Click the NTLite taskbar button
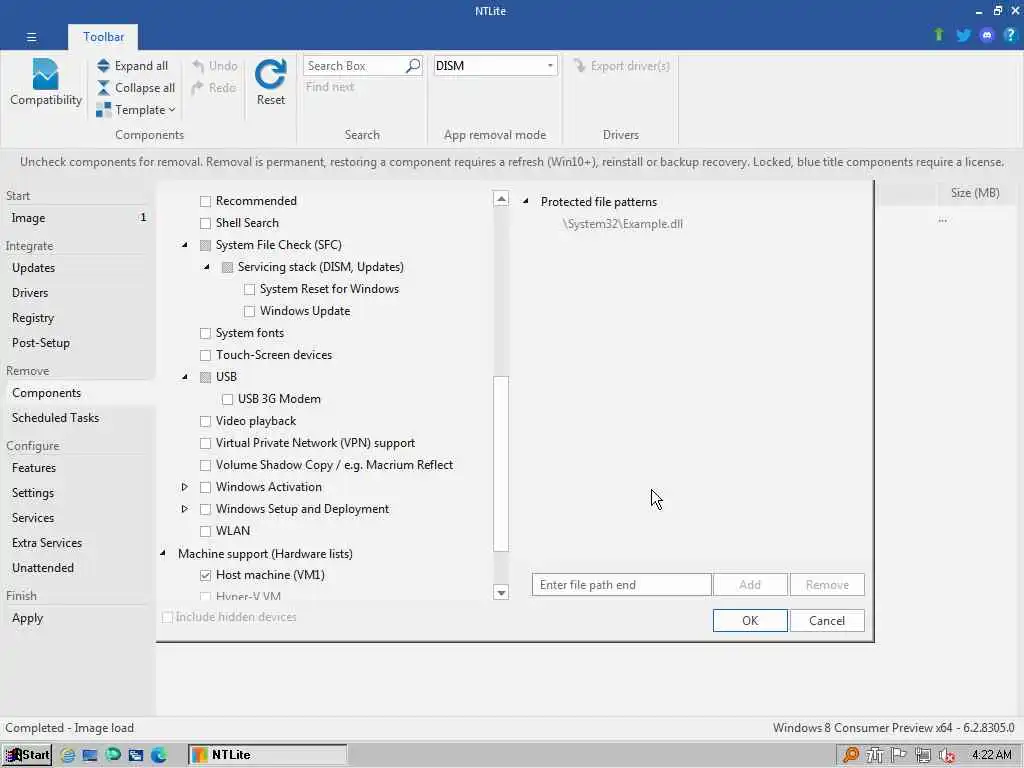Screen dimensions: 1024x768 [x=268, y=755]
